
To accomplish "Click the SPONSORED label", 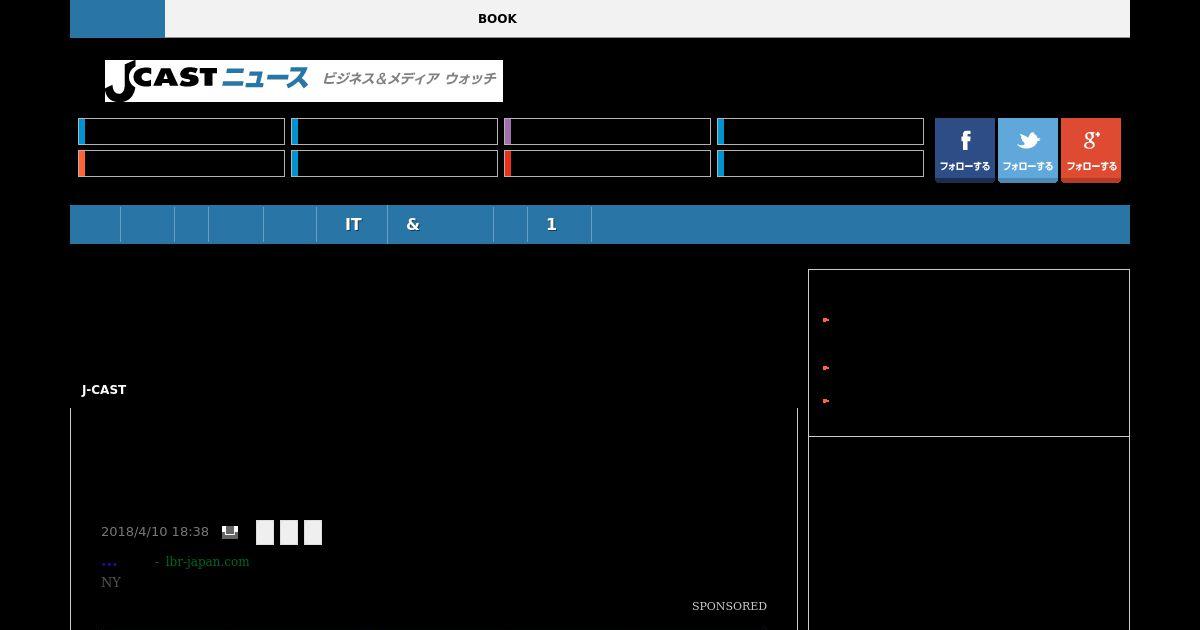I will point(729,606).
